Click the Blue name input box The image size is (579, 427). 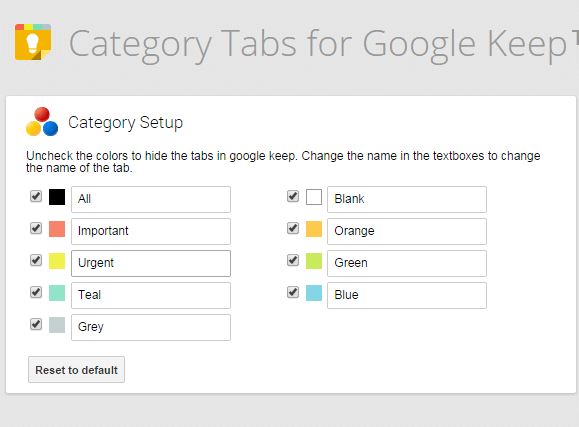coord(407,296)
